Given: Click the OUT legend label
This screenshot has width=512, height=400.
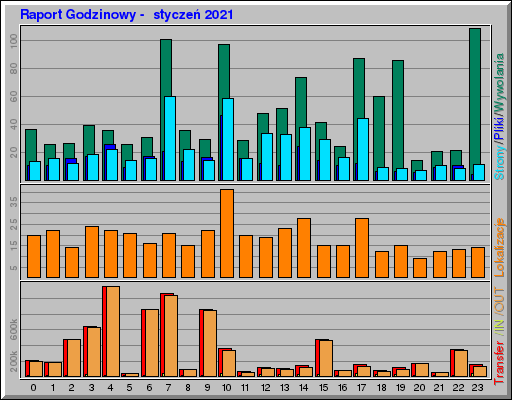Looking at the screenshot, I should pyautogui.click(x=499, y=301).
